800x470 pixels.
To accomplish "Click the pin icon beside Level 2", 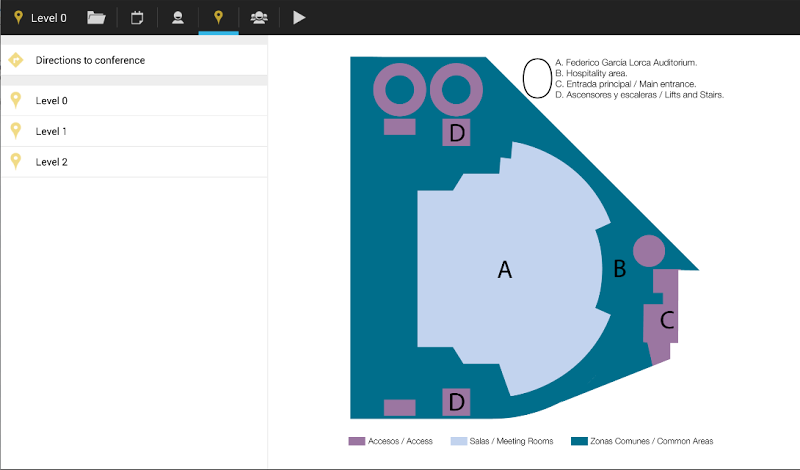I will coord(16,161).
